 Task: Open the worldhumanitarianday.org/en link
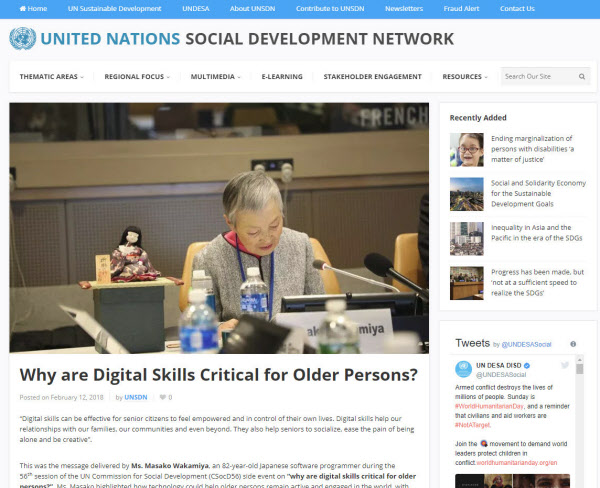coord(517,463)
